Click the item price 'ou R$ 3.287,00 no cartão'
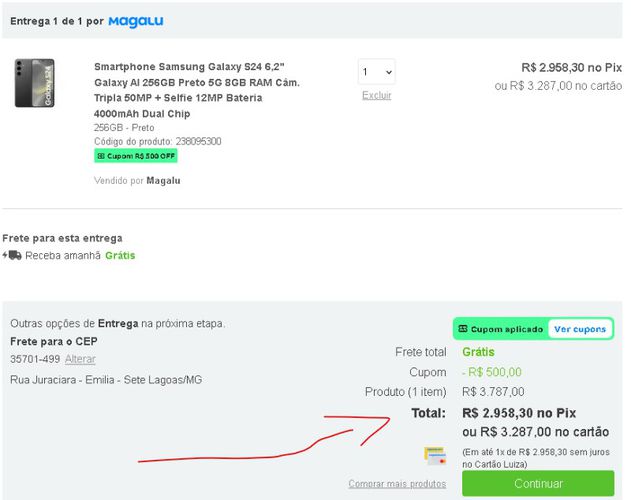 [558, 86]
